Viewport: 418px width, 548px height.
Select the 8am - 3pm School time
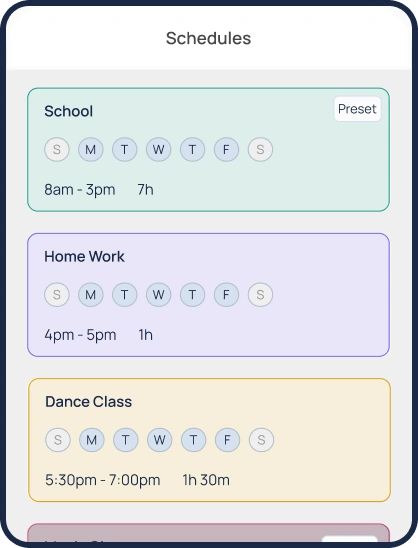(x=80, y=190)
